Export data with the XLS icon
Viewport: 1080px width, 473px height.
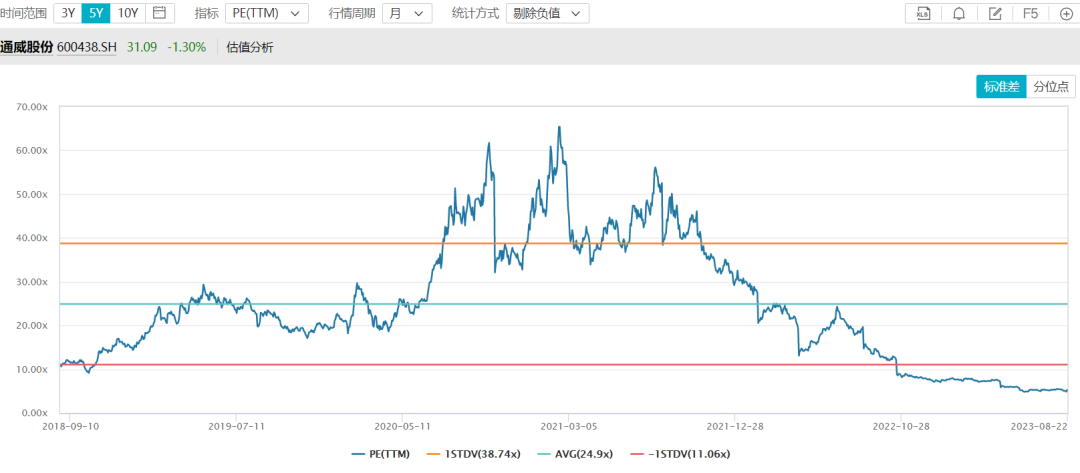(x=923, y=13)
